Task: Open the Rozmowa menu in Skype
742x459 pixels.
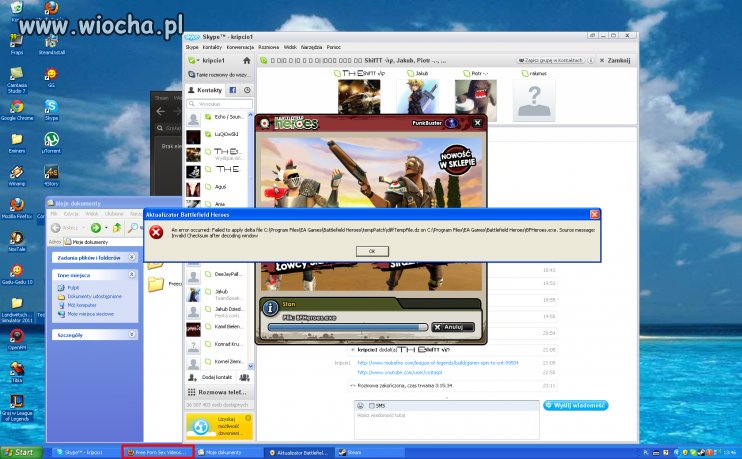Action: click(268, 47)
